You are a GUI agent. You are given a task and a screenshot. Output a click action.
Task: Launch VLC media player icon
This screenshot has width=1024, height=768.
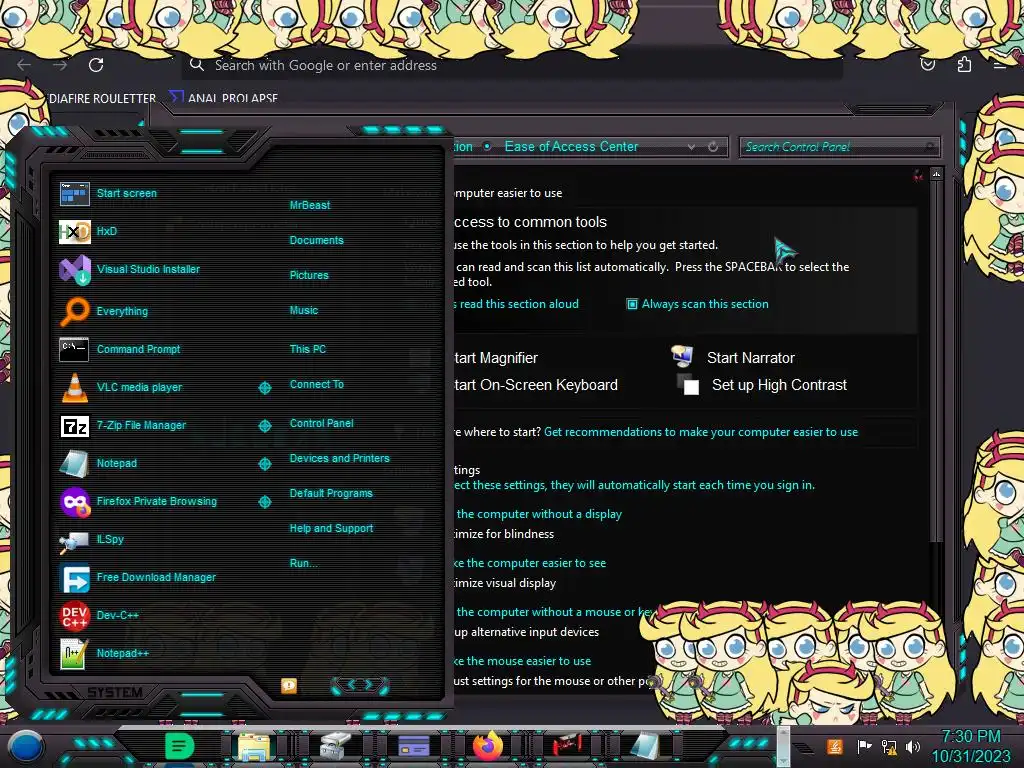(74, 387)
